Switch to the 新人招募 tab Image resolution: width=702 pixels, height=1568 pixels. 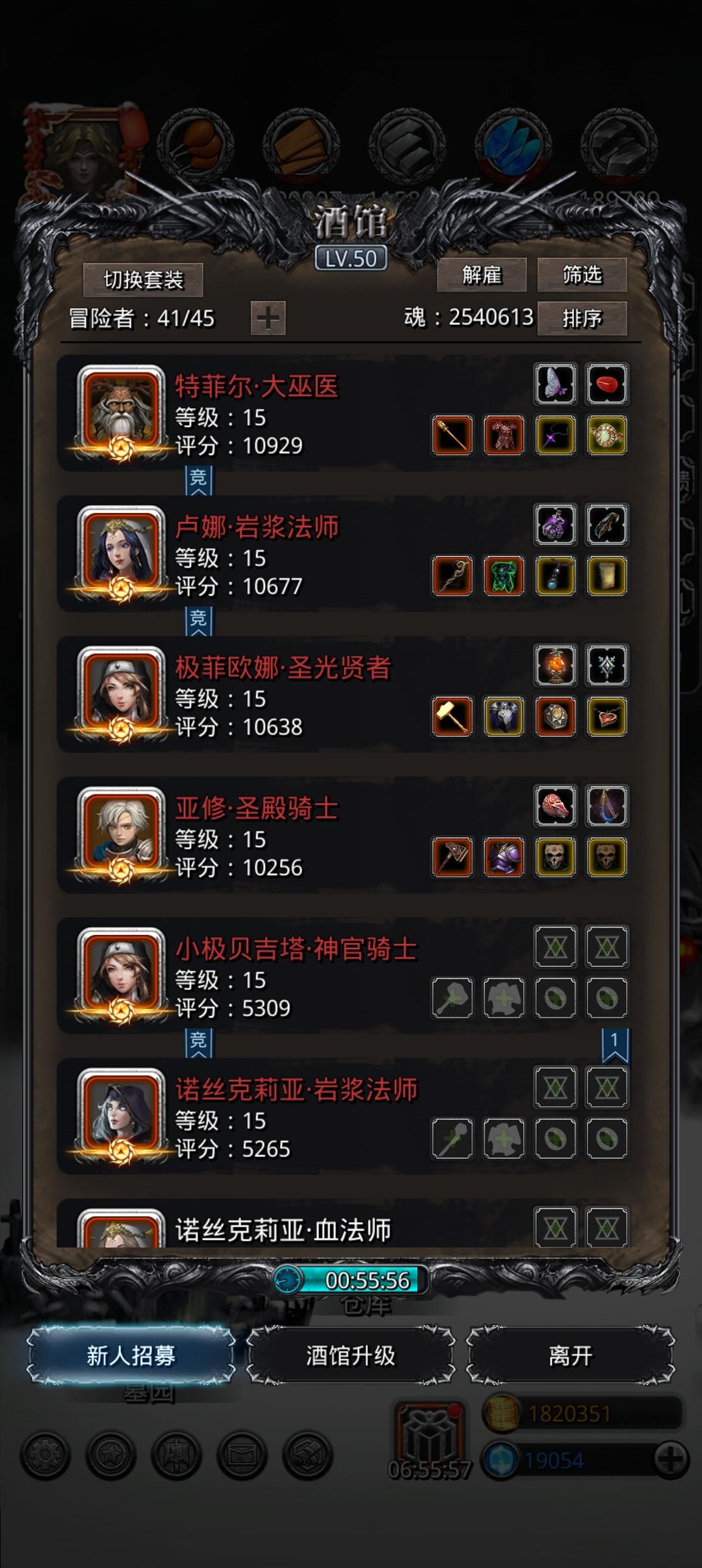(131, 1355)
